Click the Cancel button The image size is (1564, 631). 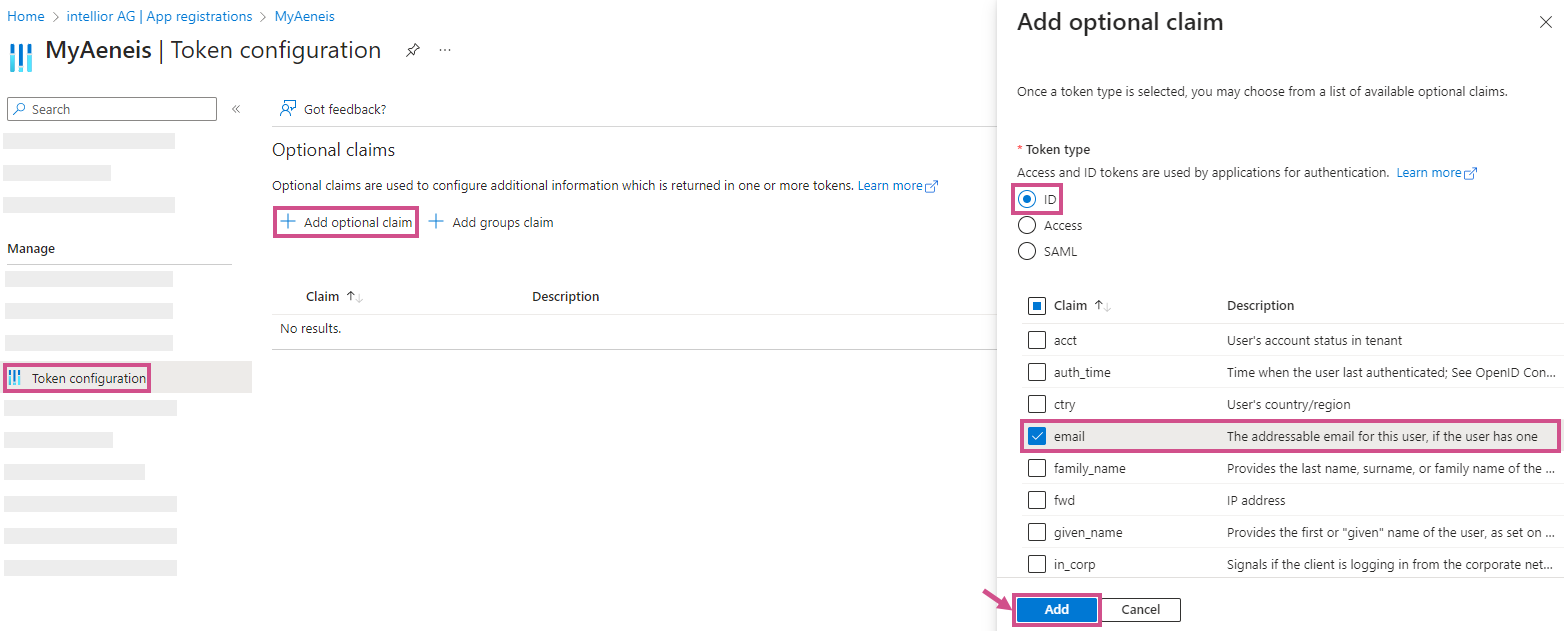pyautogui.click(x=1140, y=610)
